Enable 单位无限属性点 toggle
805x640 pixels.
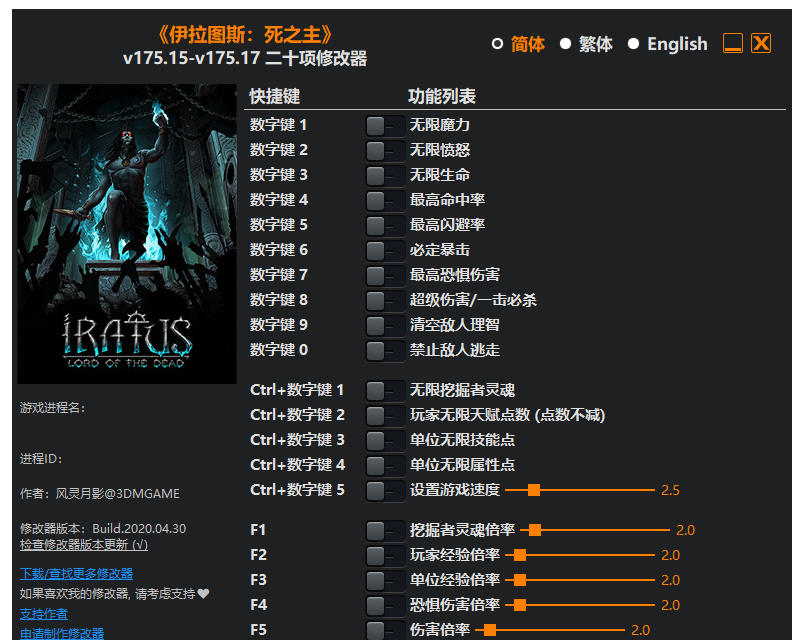tap(385, 466)
